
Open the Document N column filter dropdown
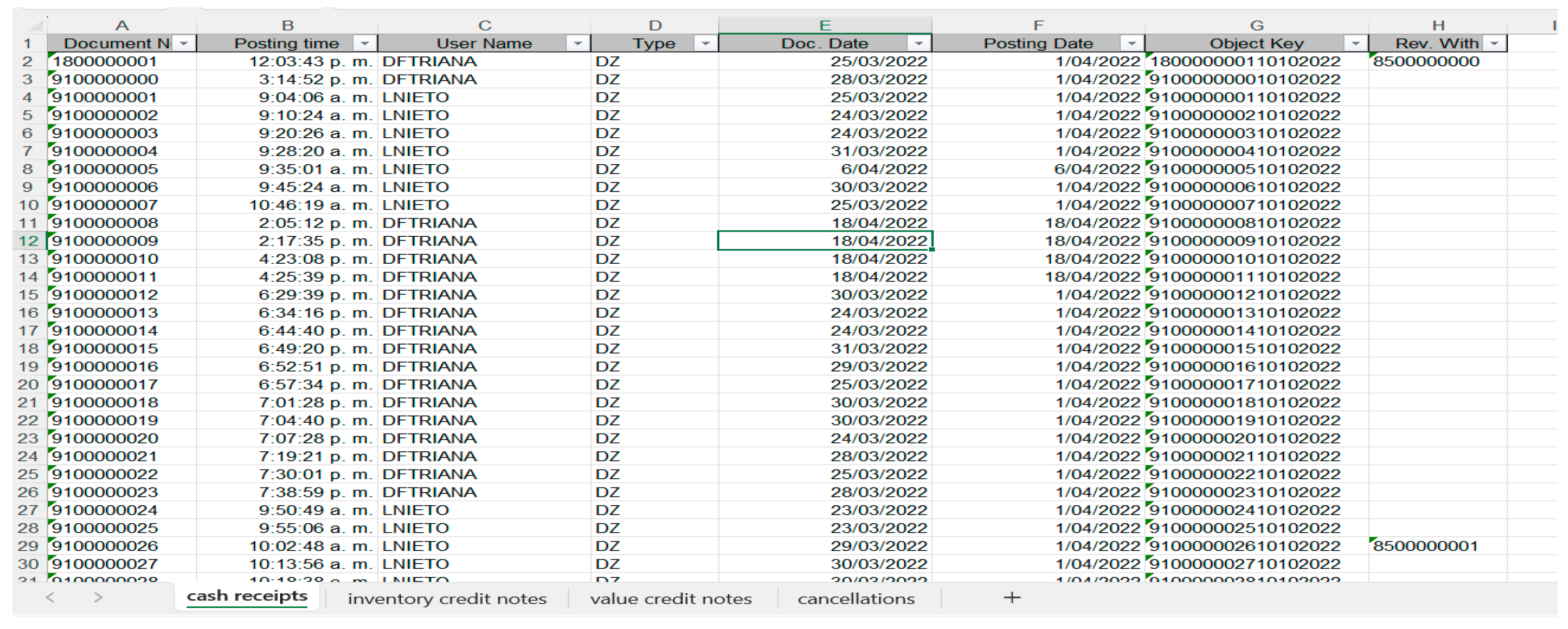click(184, 44)
